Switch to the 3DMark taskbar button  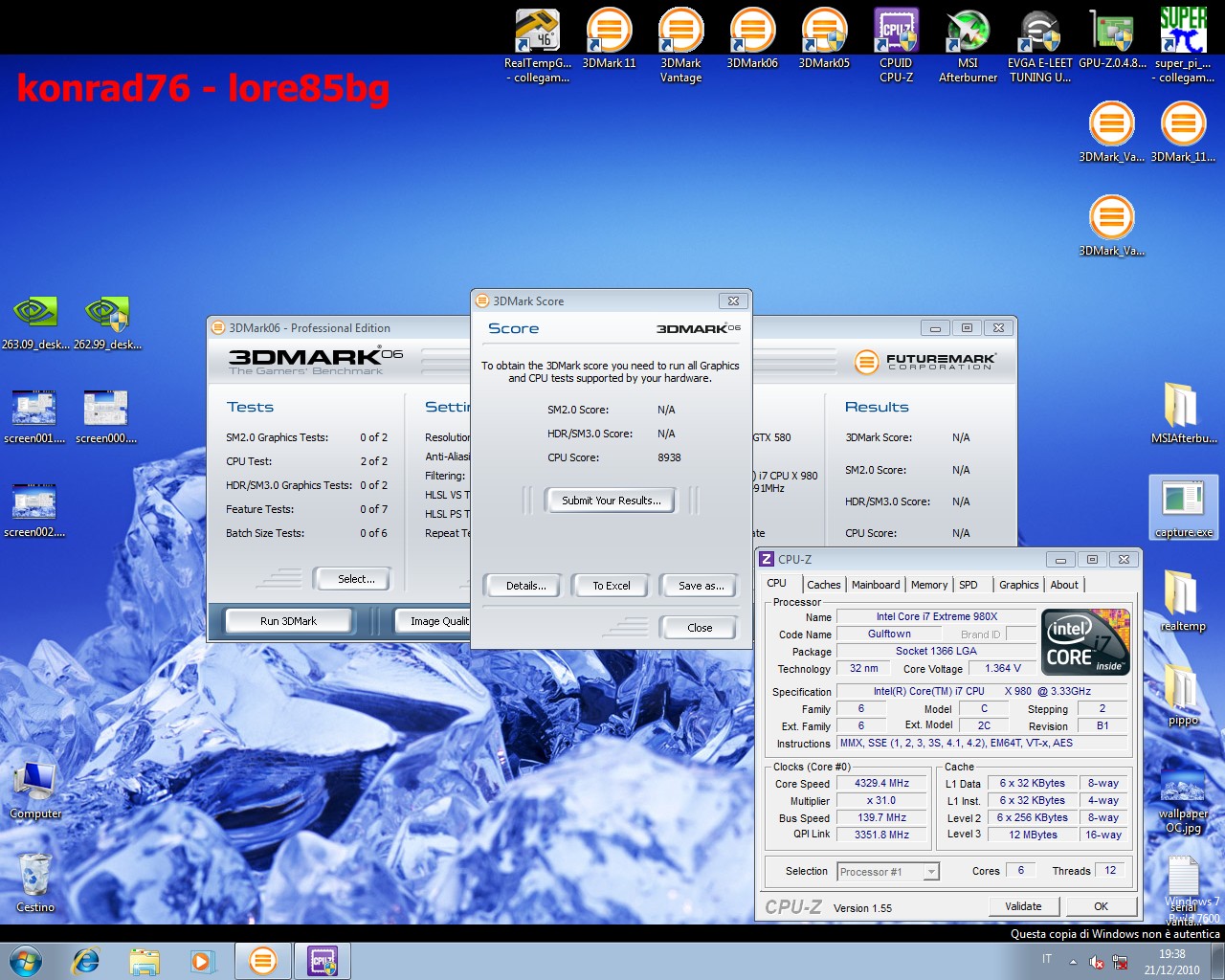coord(263,960)
